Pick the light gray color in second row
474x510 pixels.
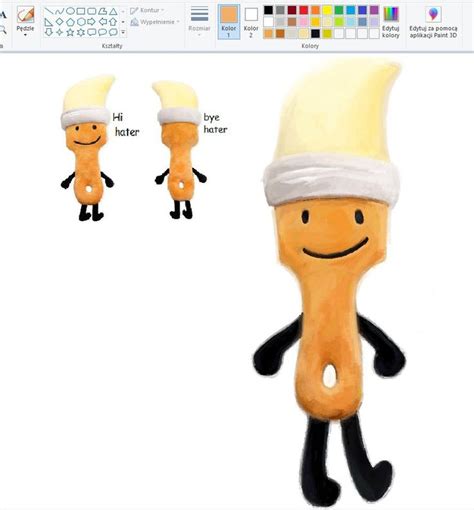280,22
